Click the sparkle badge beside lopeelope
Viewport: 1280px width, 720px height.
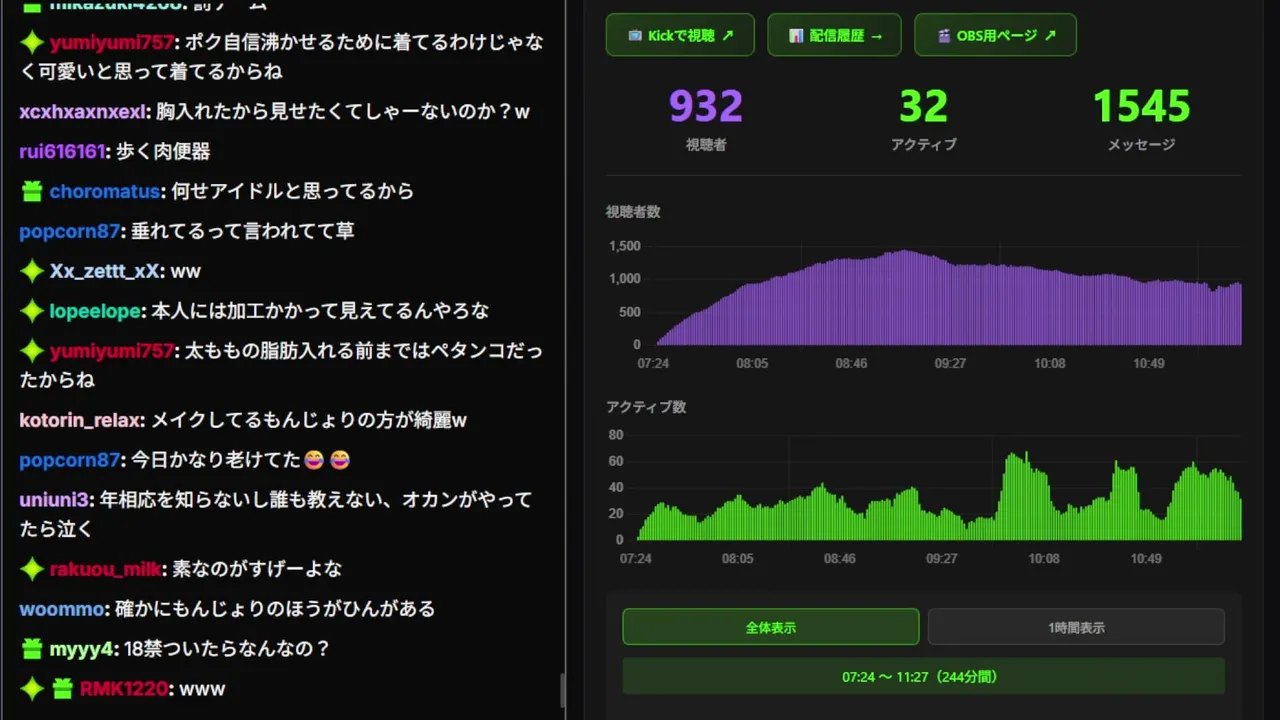click(32, 311)
